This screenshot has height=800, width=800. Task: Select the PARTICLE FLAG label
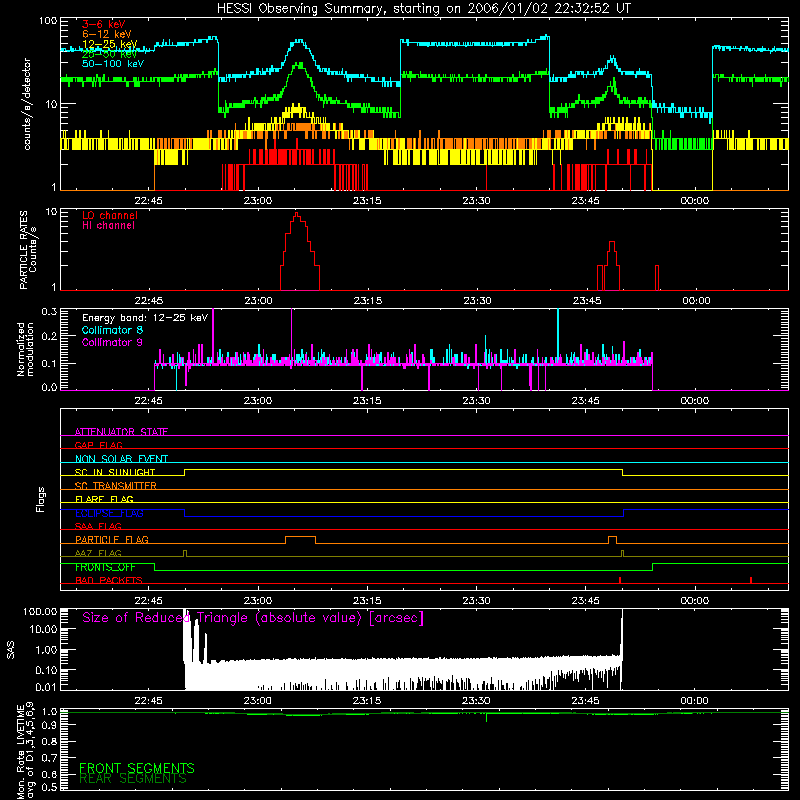pos(112,539)
